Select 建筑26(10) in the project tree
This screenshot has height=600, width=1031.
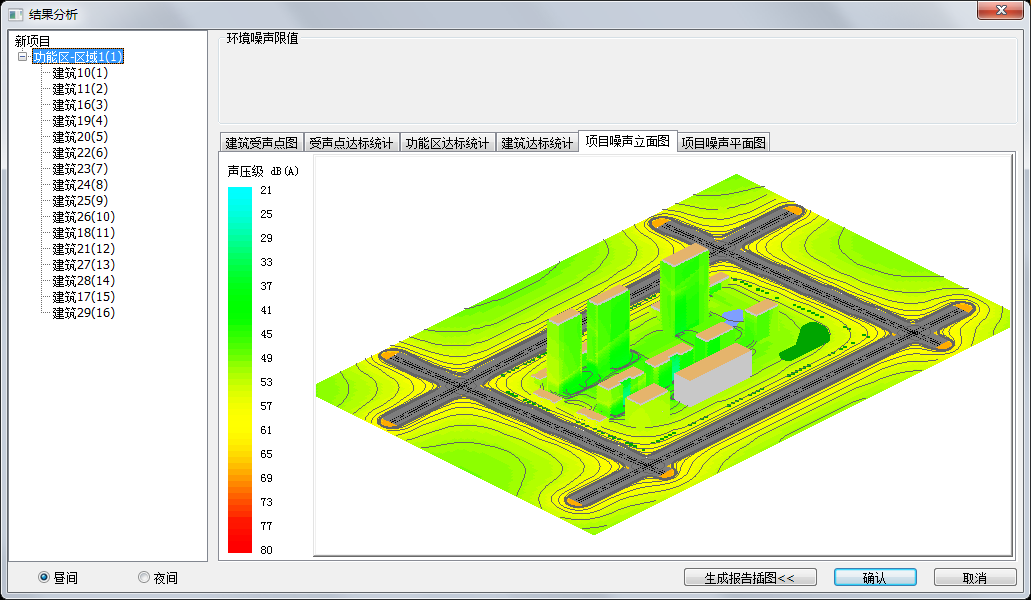coord(83,217)
